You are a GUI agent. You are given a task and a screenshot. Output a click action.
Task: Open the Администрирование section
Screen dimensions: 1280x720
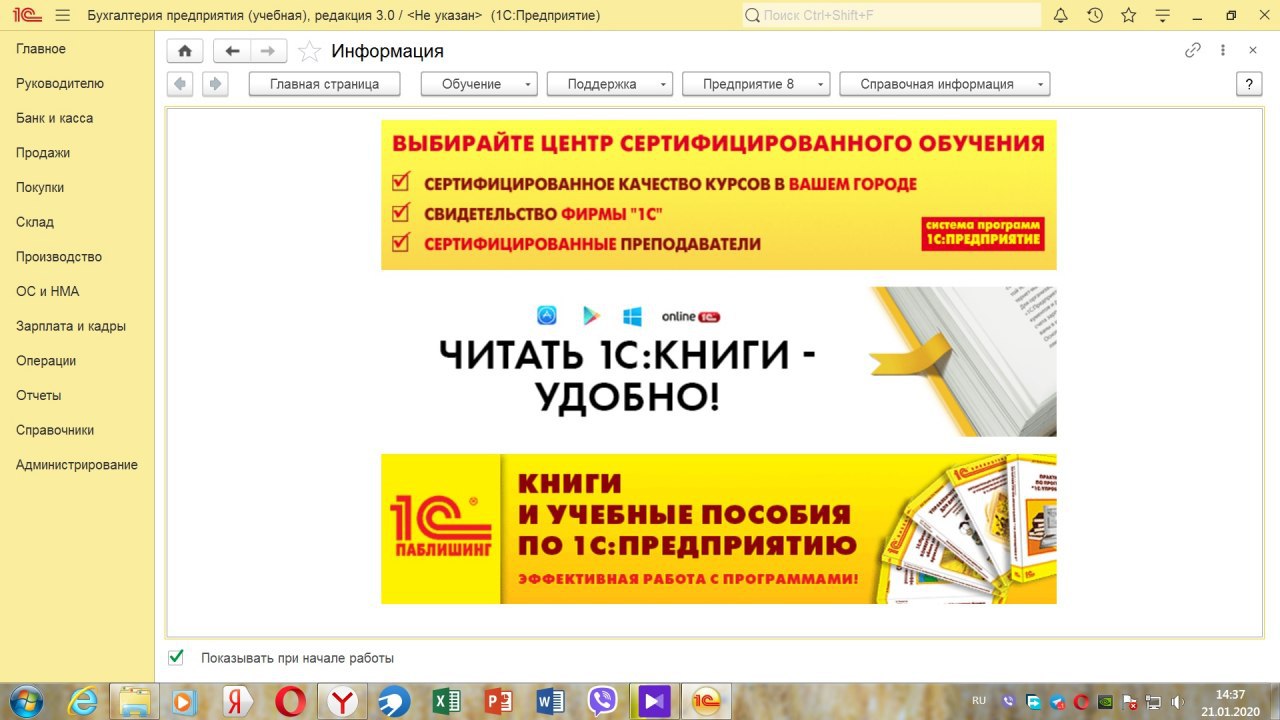(x=77, y=465)
